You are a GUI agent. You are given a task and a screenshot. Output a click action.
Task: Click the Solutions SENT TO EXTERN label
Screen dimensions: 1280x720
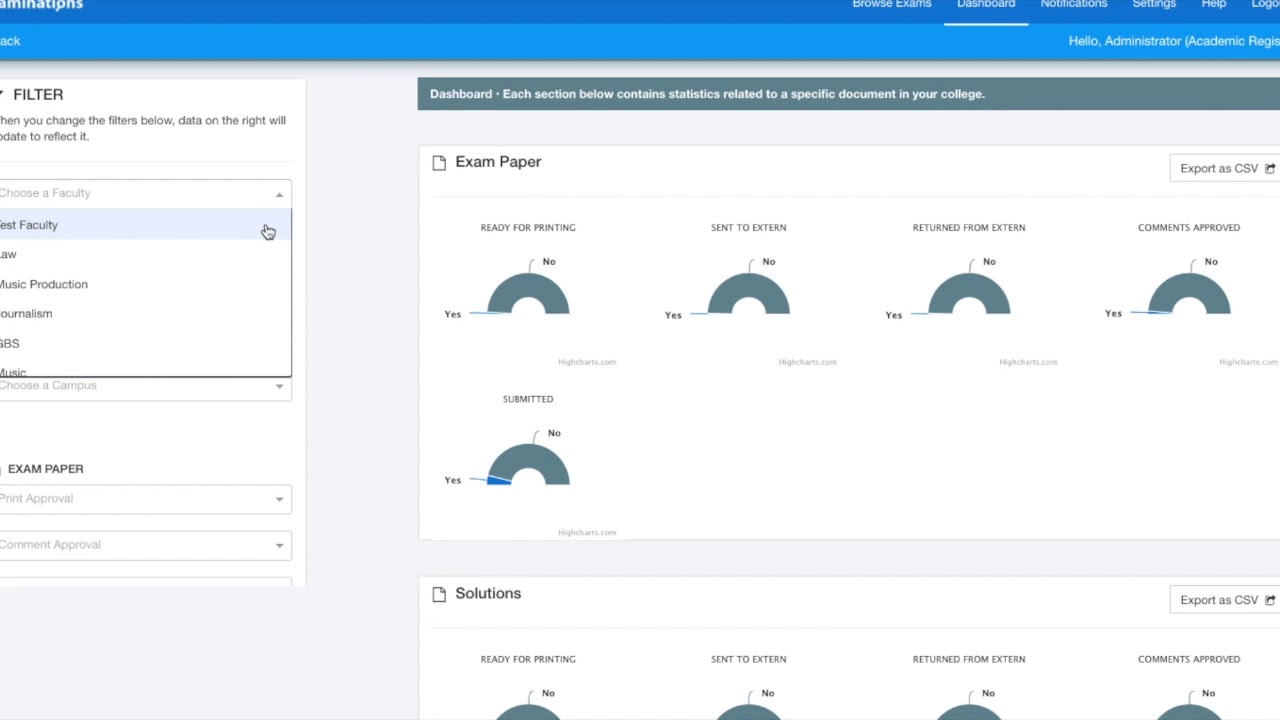749,659
